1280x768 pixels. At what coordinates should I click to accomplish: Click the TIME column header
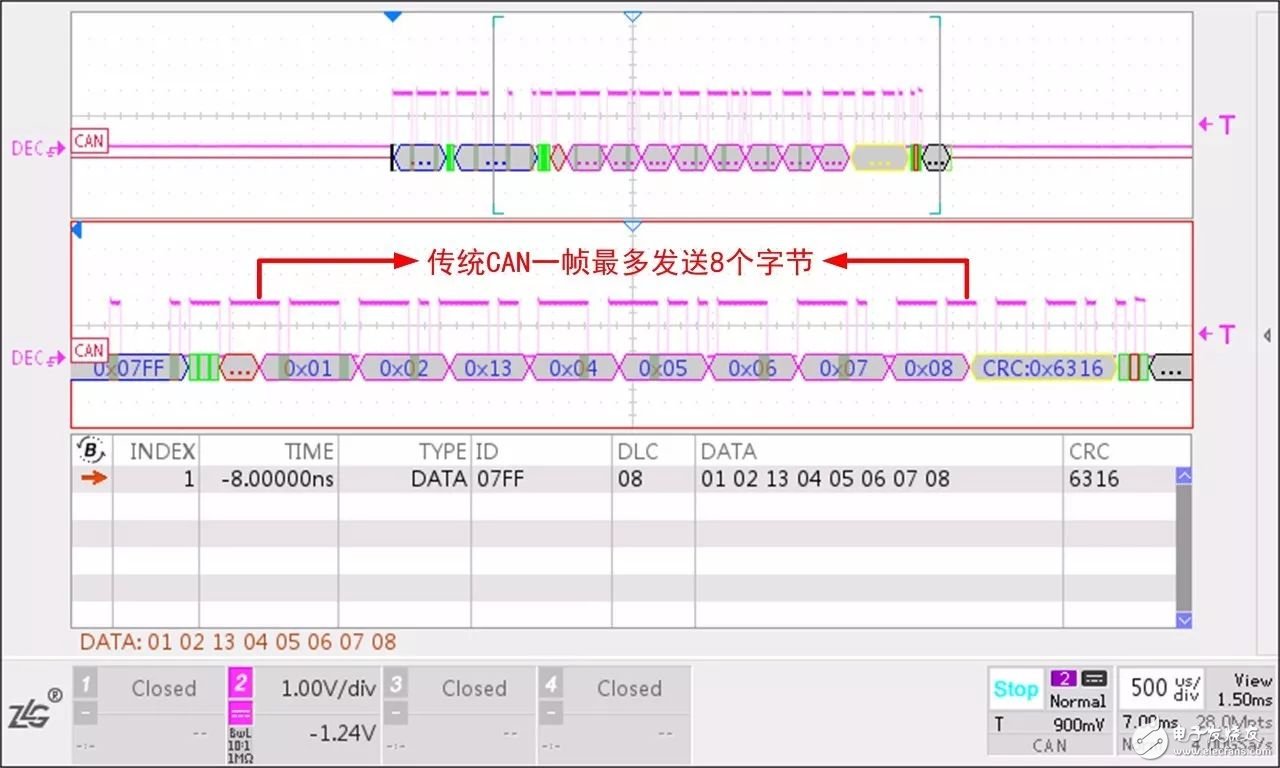pos(308,451)
